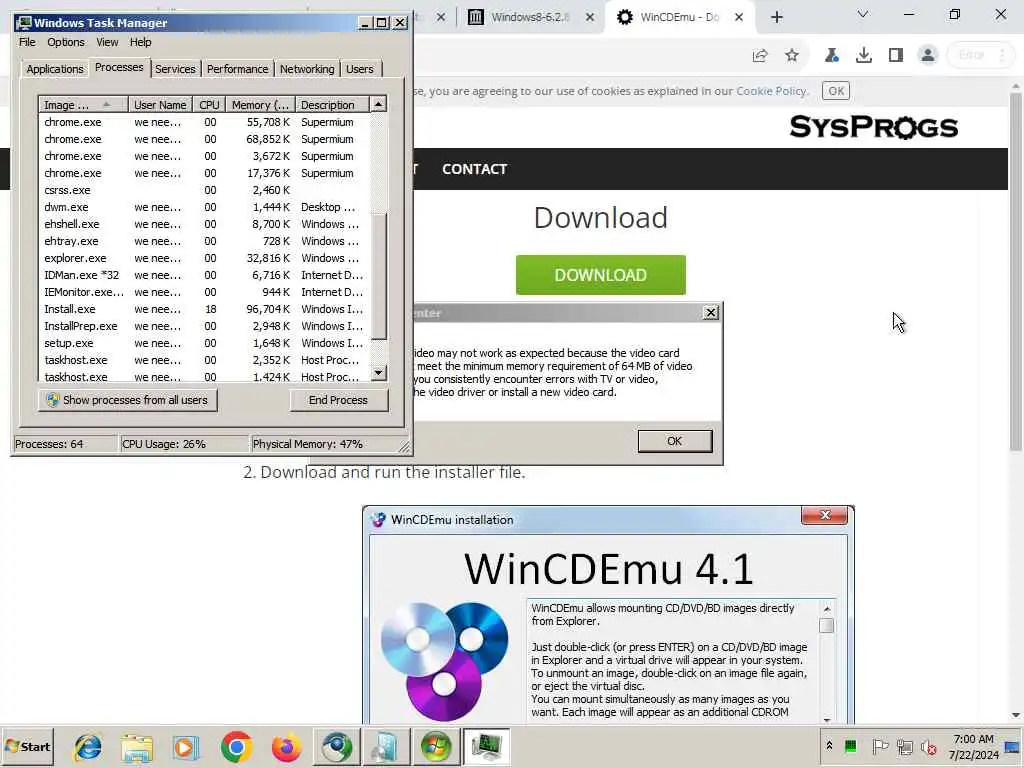The height and width of the screenshot is (768, 1024).
Task: Open the File menu in Task Manager
Action: point(27,42)
